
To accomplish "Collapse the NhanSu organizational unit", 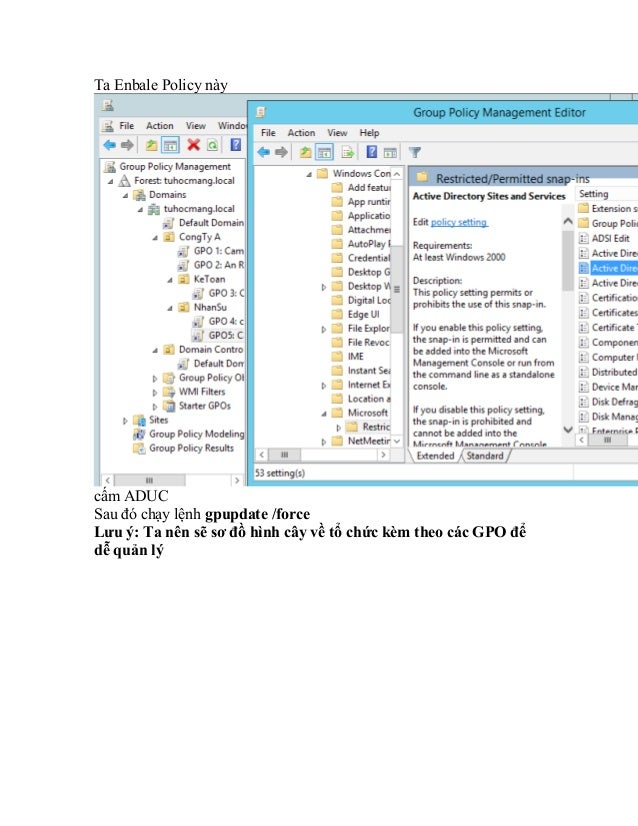I will (170, 308).
